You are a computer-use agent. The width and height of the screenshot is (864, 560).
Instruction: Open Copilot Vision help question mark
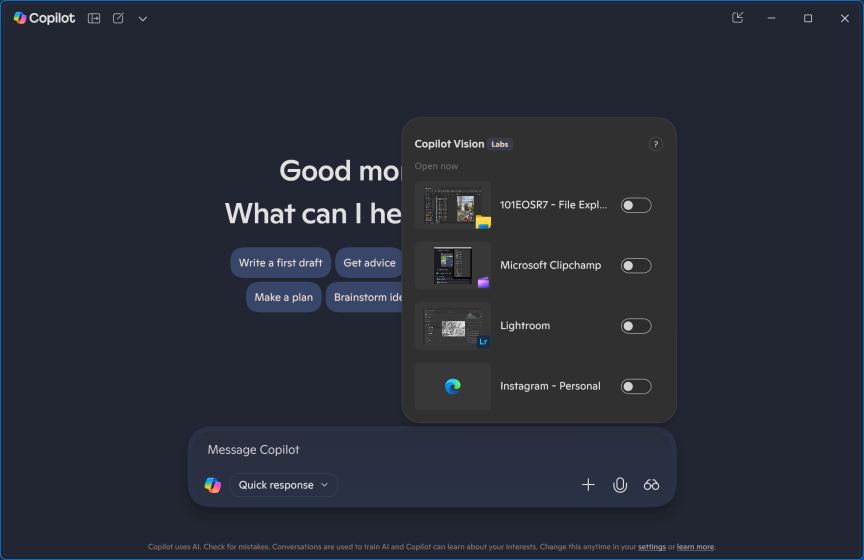656,144
